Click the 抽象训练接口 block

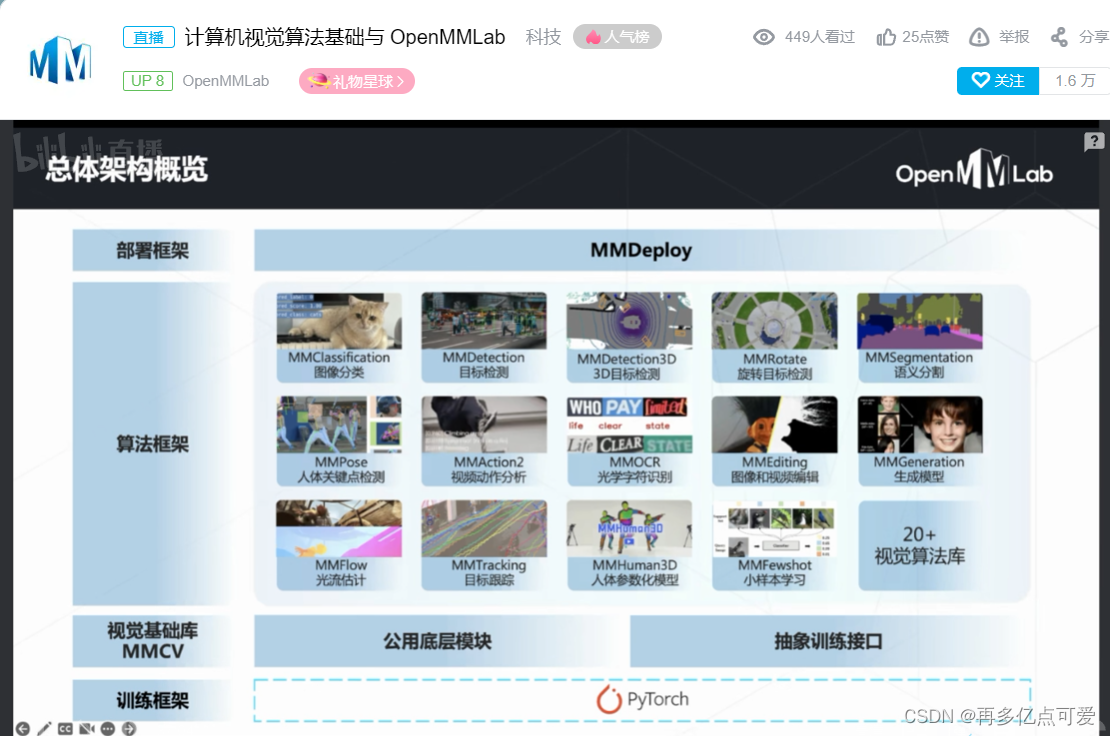tap(829, 641)
